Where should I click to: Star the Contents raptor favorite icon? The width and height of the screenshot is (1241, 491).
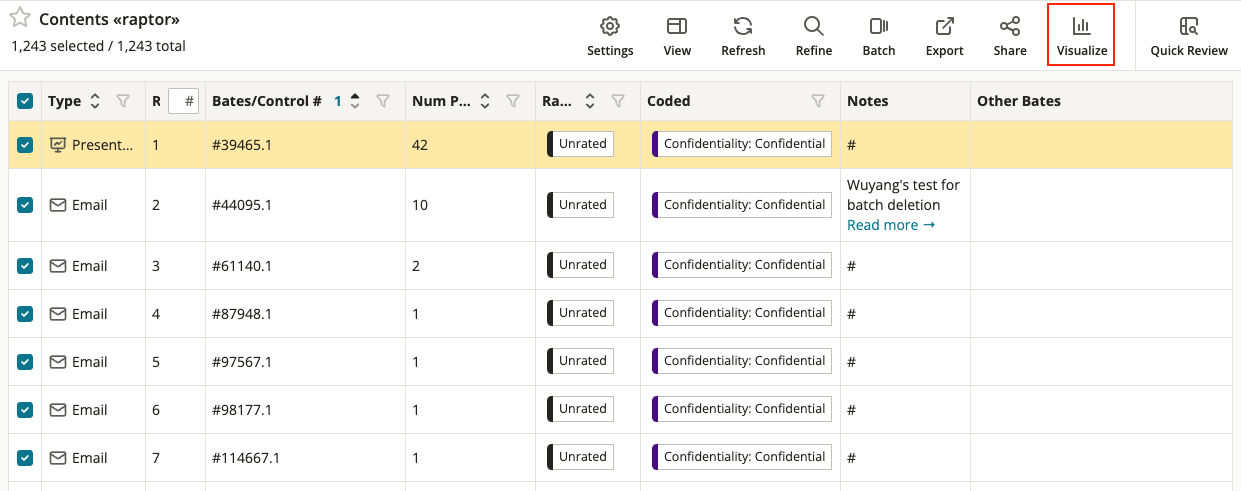click(x=20, y=18)
